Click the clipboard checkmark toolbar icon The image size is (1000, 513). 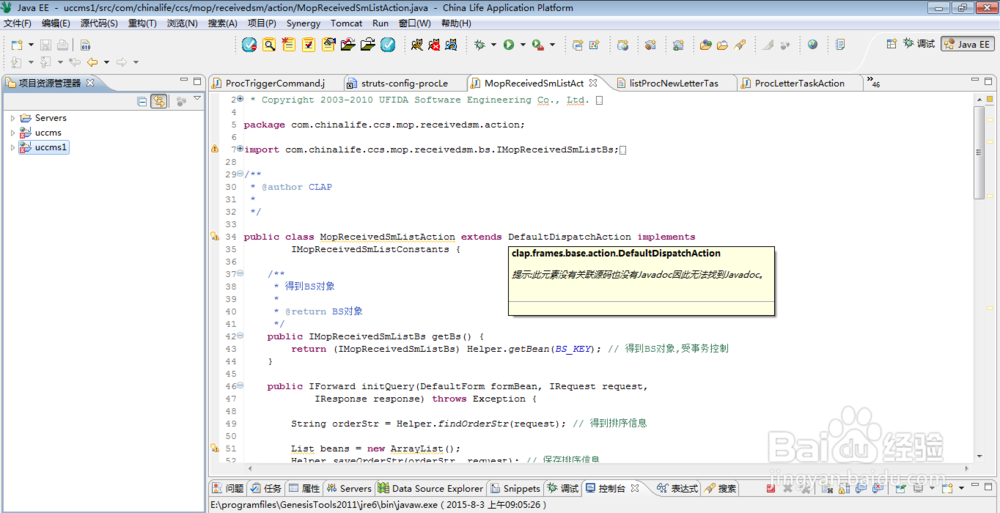click(x=308, y=45)
